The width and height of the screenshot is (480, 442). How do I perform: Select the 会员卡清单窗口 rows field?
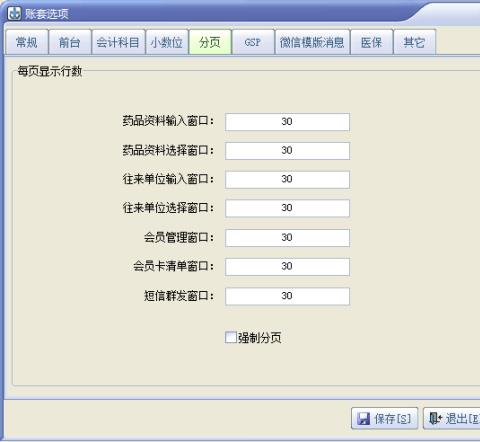tap(287, 266)
